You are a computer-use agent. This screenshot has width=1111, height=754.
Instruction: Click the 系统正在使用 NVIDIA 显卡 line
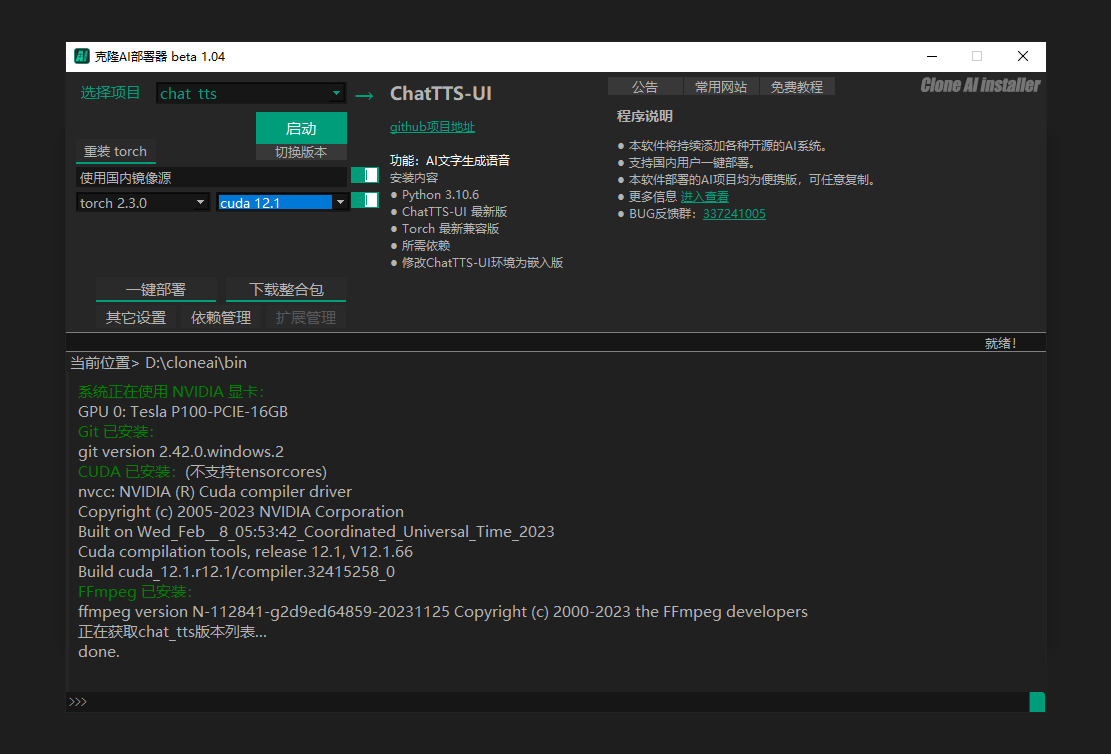171,391
